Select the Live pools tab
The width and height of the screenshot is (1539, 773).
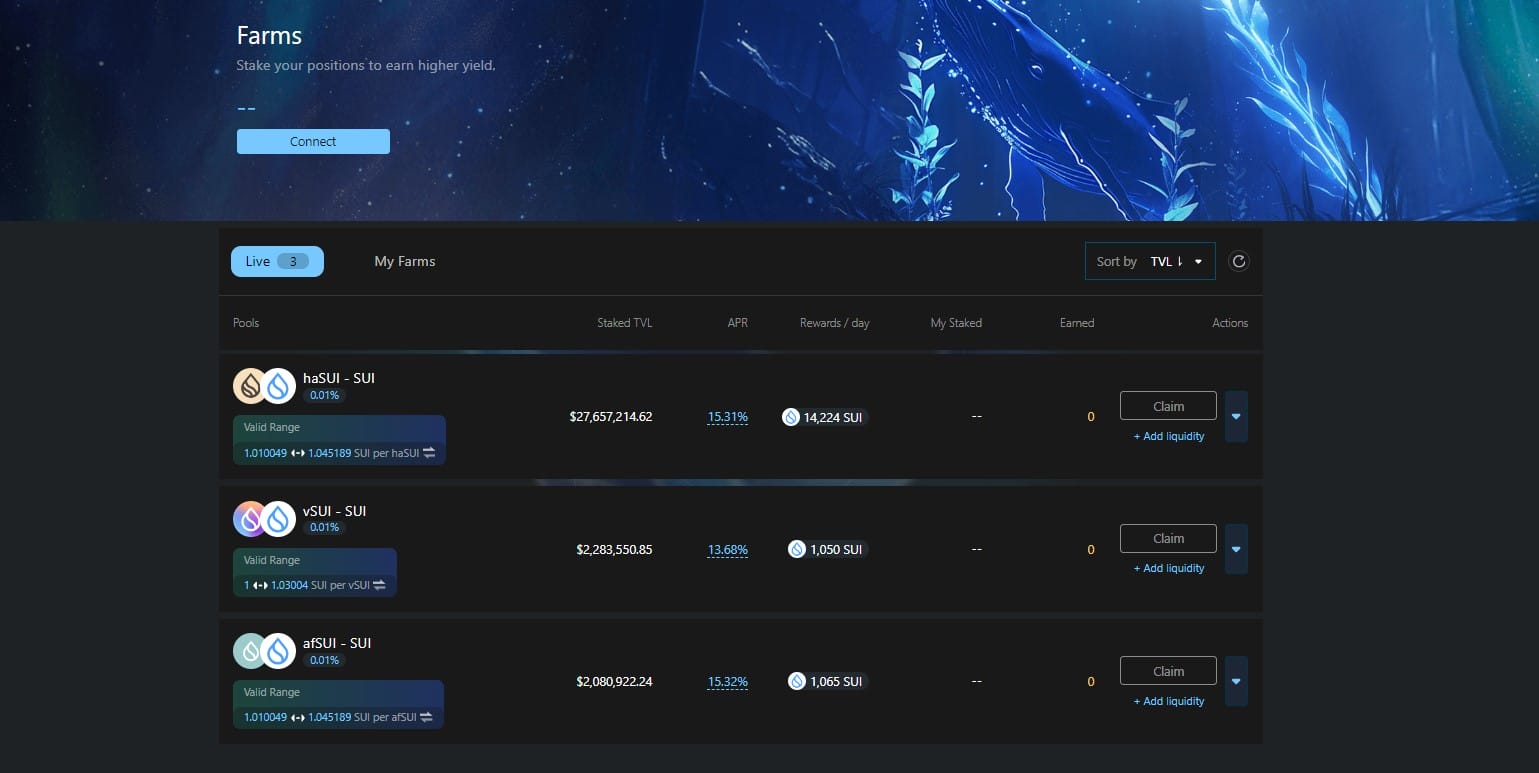coord(277,261)
